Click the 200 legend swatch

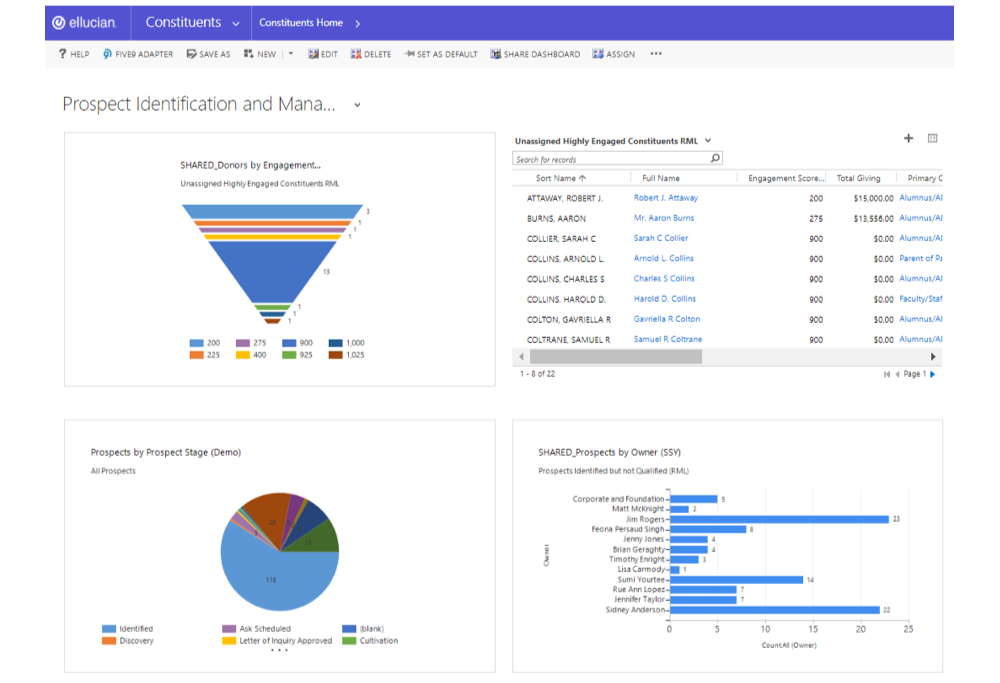(x=196, y=343)
